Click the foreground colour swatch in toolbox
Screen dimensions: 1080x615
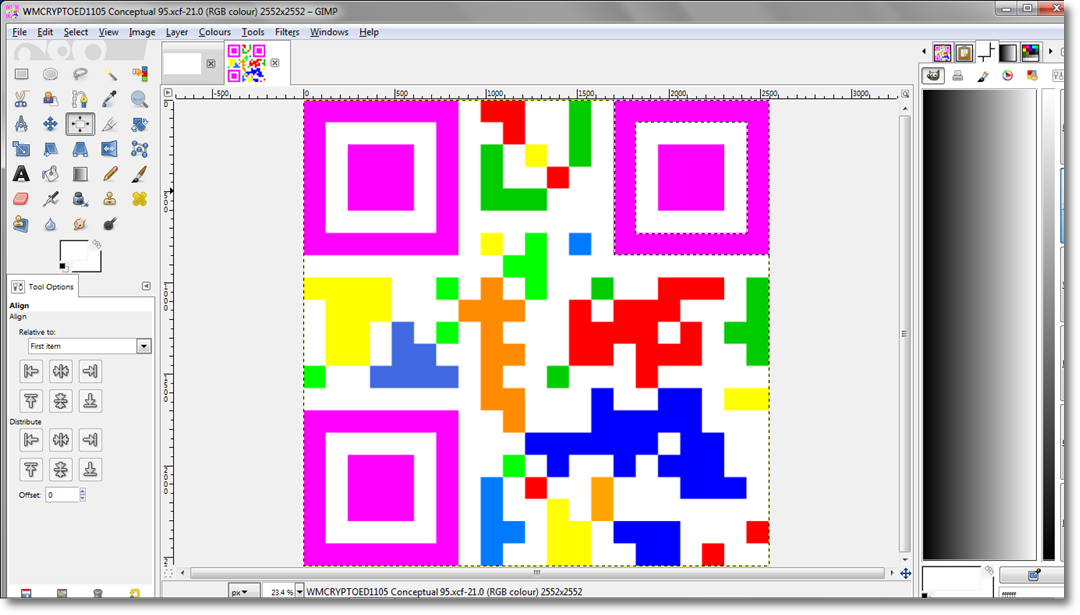tap(74, 251)
